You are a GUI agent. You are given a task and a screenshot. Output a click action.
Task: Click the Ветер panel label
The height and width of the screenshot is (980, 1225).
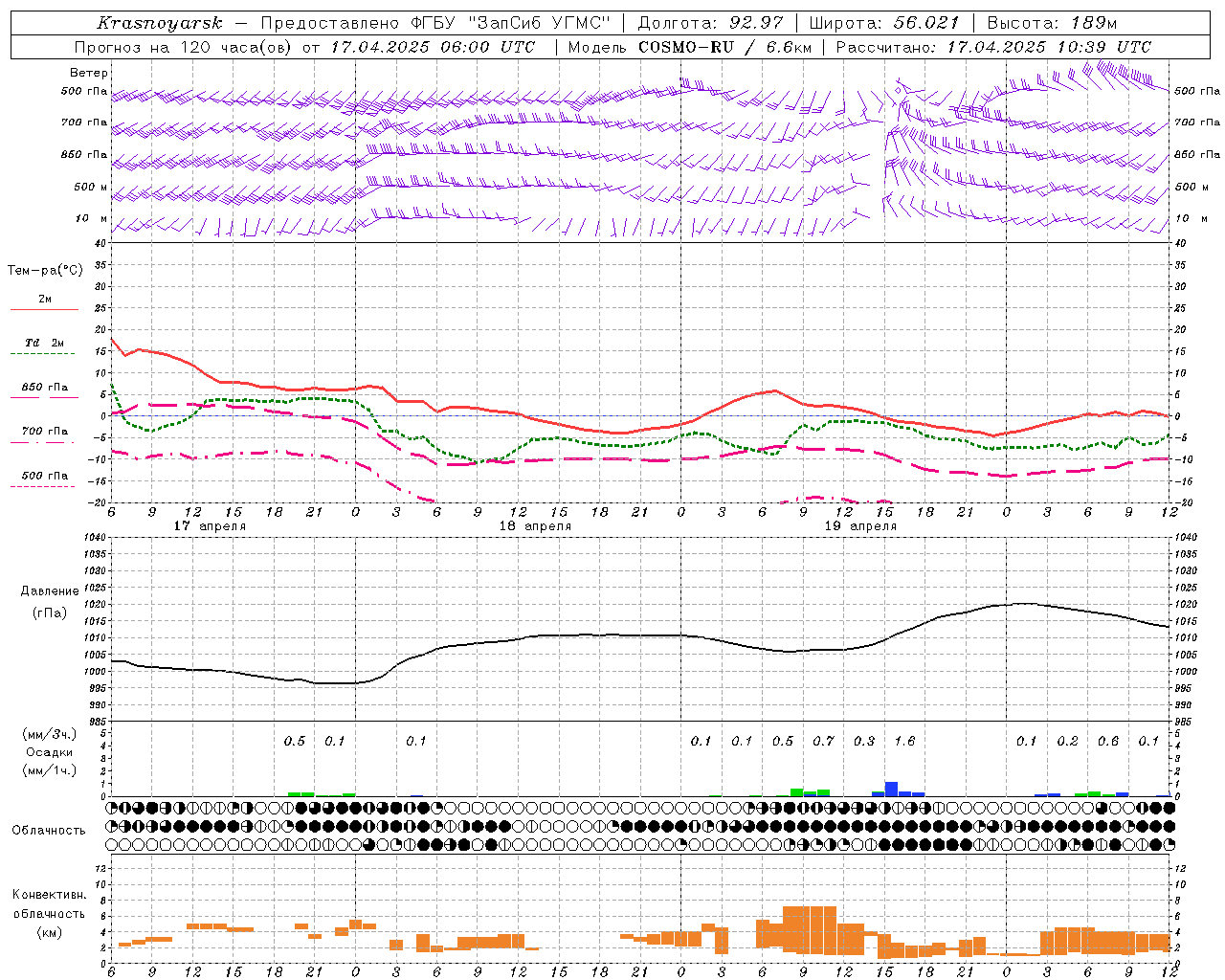click(x=89, y=73)
